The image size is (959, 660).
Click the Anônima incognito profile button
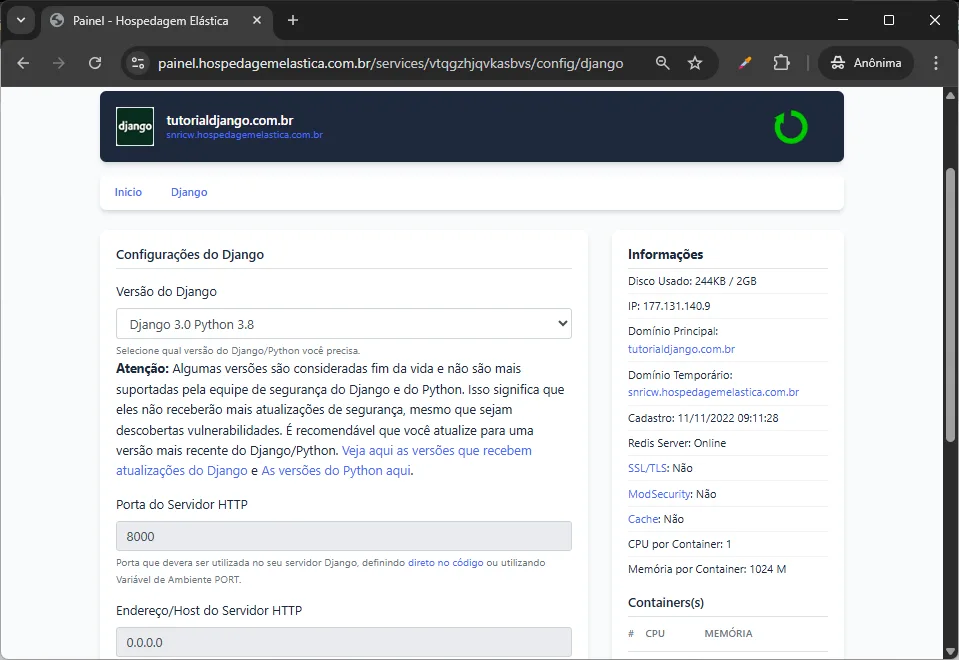point(865,63)
